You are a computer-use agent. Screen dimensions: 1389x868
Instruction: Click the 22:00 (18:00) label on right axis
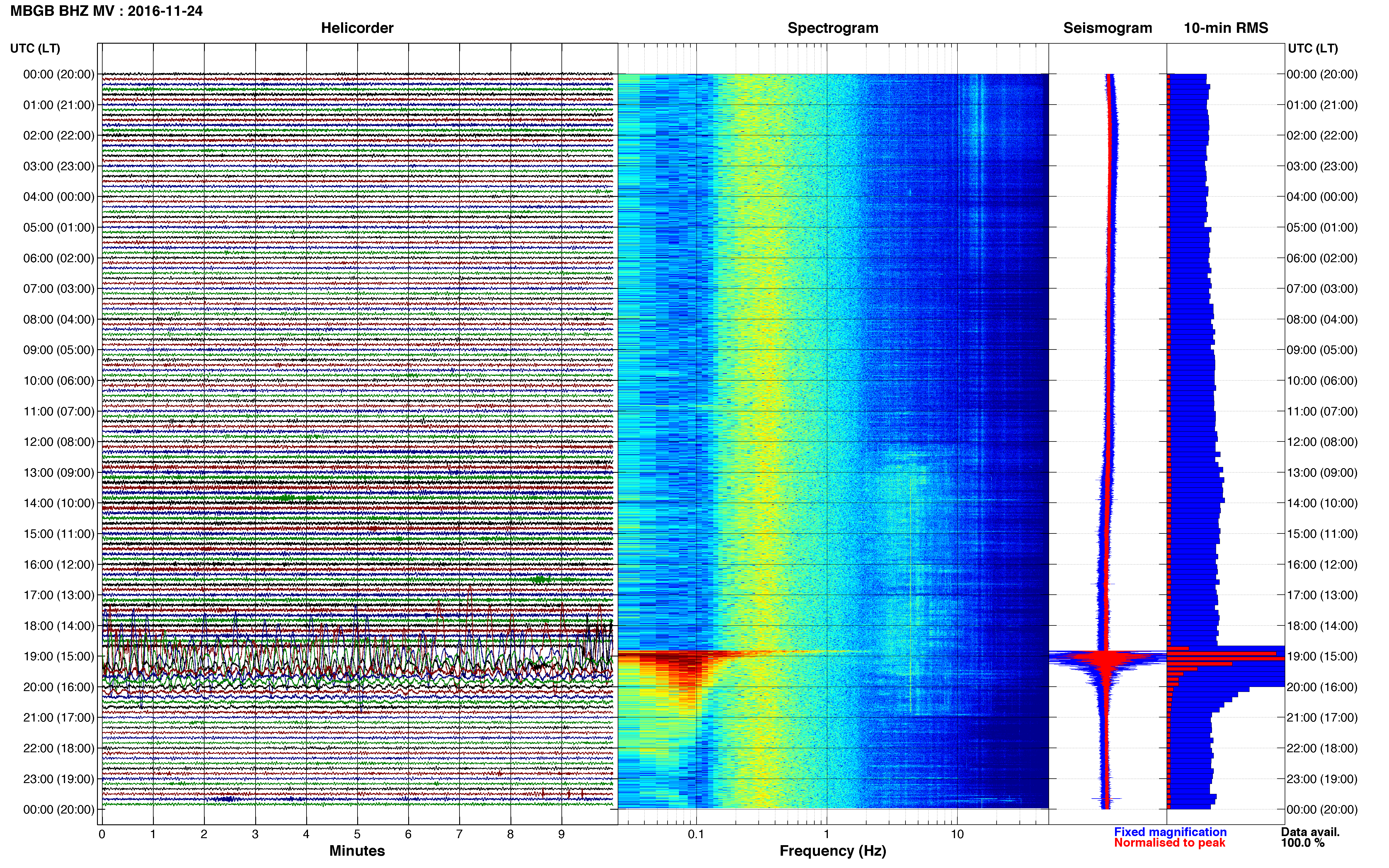click(1322, 748)
